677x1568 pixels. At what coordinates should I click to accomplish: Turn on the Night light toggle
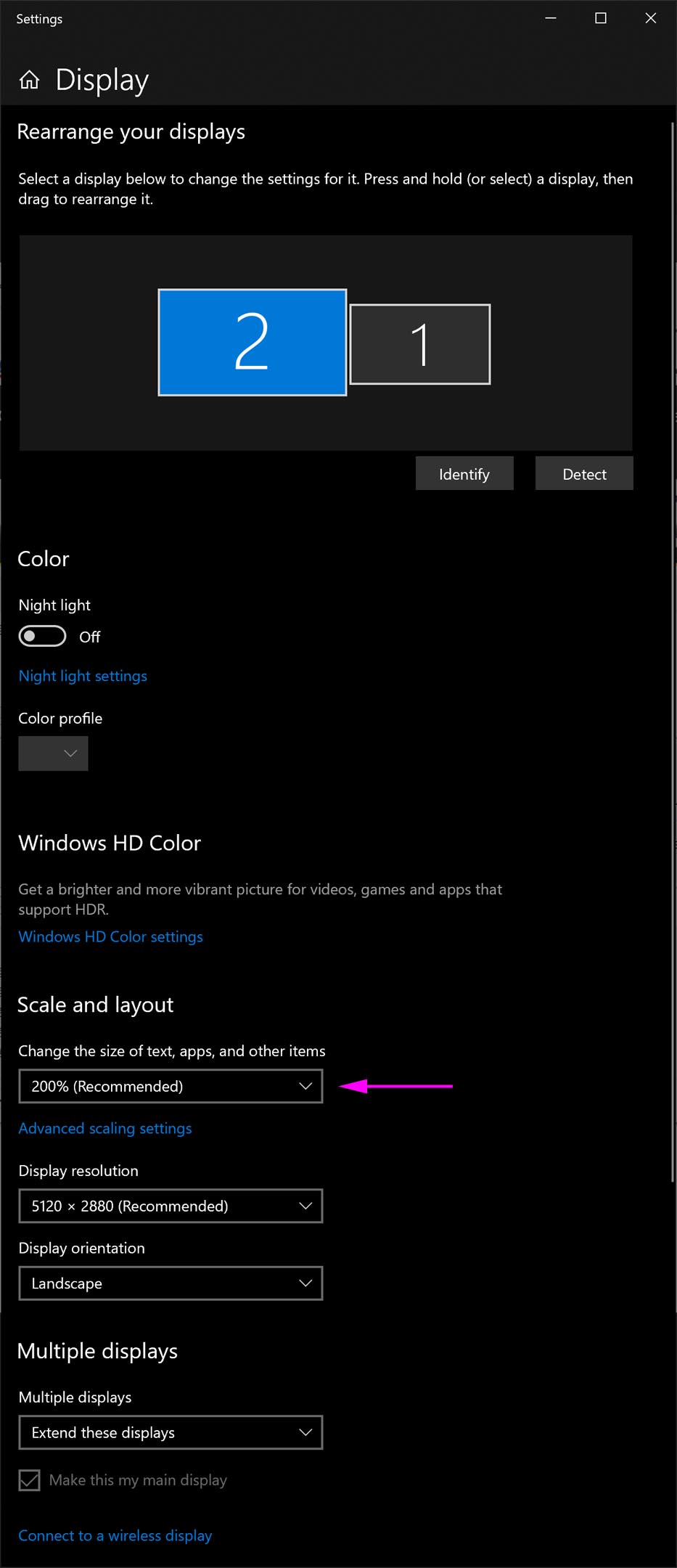pyautogui.click(x=43, y=637)
